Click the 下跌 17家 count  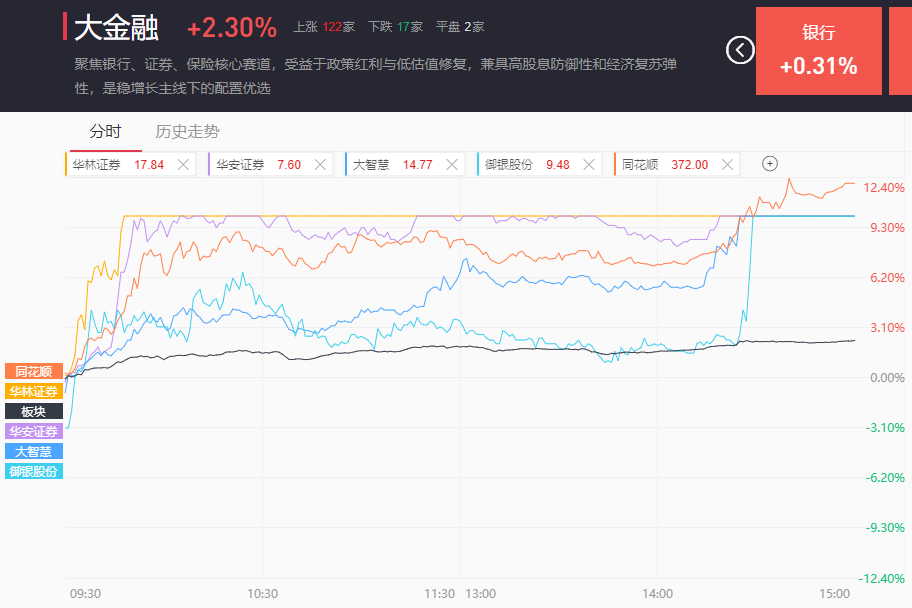pos(395,27)
